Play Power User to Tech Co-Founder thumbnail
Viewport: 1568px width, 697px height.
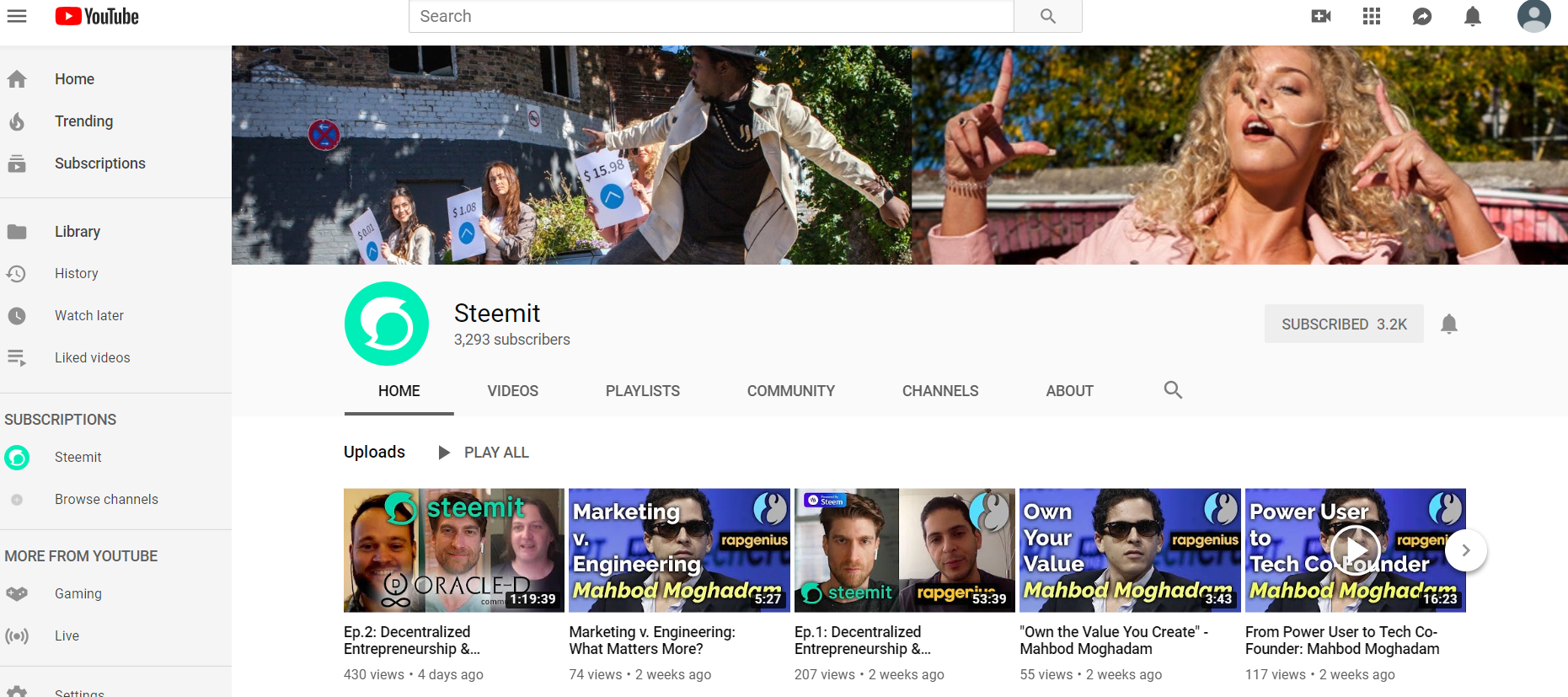[x=1356, y=550]
